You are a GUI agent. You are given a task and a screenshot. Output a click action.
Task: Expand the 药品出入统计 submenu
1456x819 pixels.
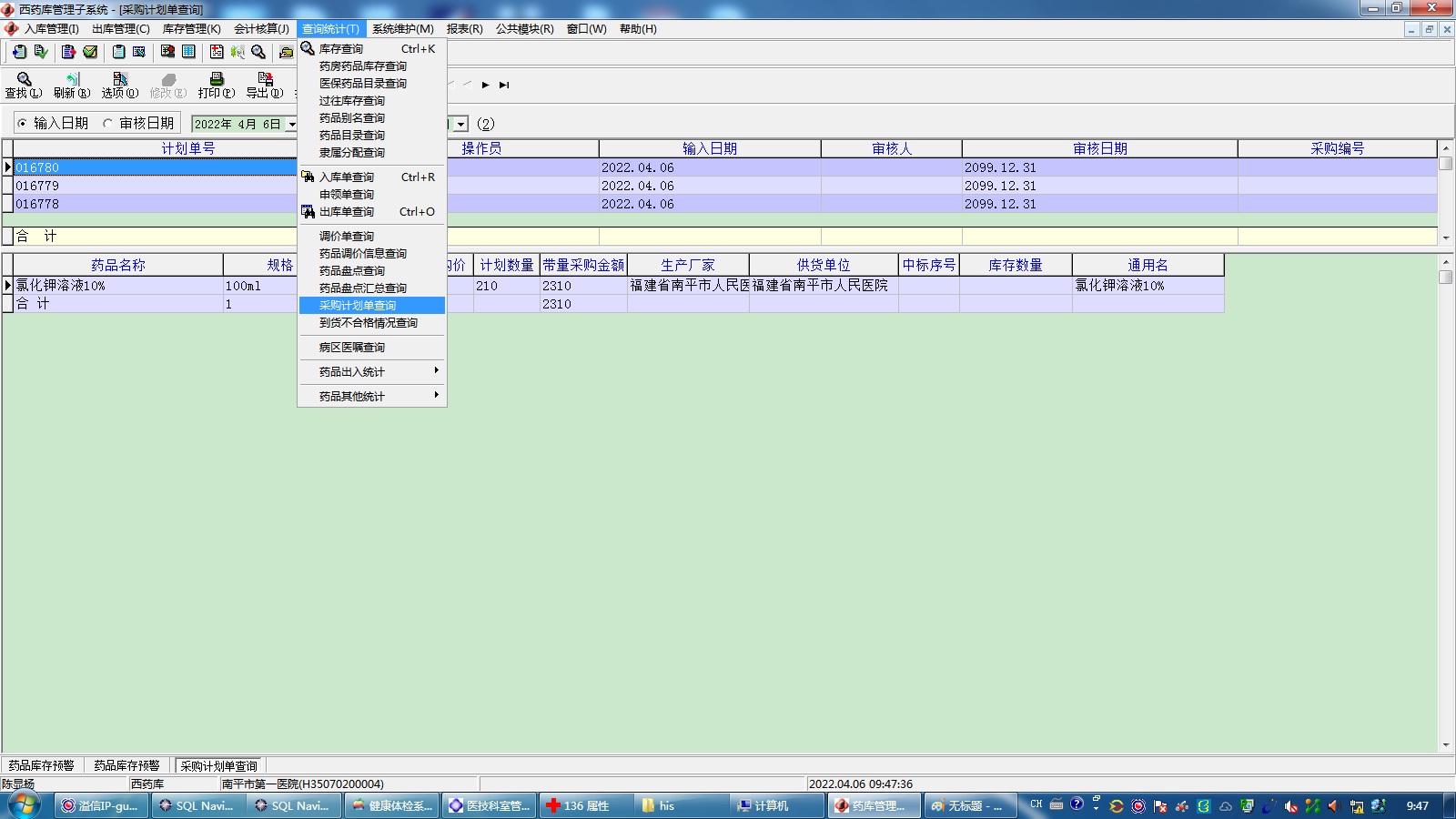click(x=372, y=371)
